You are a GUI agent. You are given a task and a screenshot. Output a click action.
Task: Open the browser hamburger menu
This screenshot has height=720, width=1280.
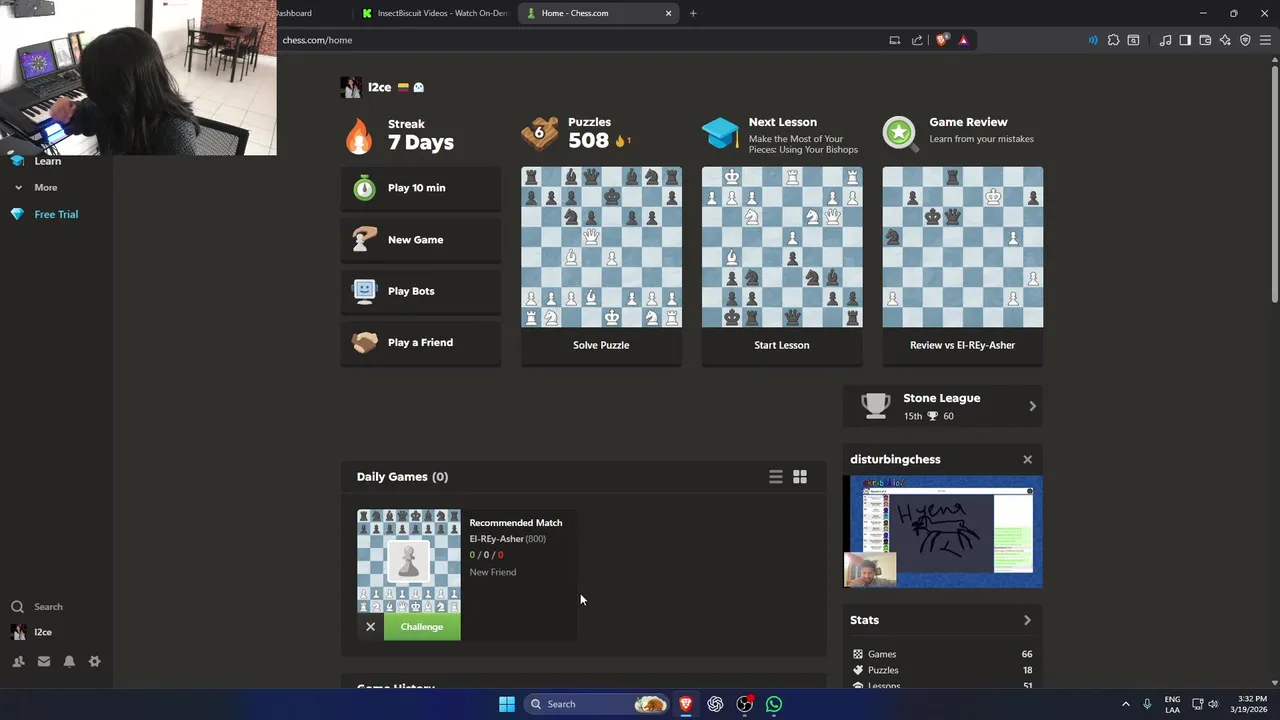click(1265, 40)
